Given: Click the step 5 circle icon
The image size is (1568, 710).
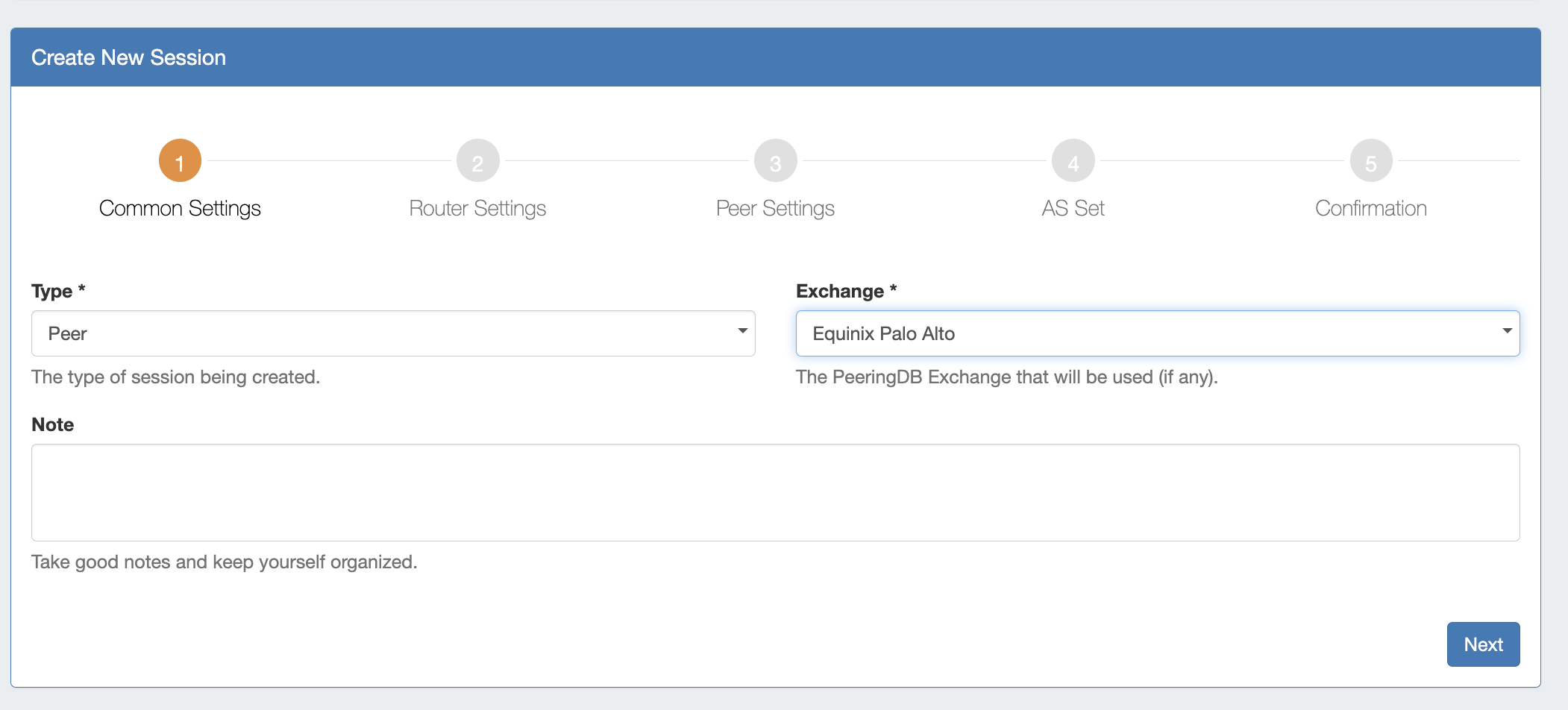Looking at the screenshot, I should point(1370,161).
